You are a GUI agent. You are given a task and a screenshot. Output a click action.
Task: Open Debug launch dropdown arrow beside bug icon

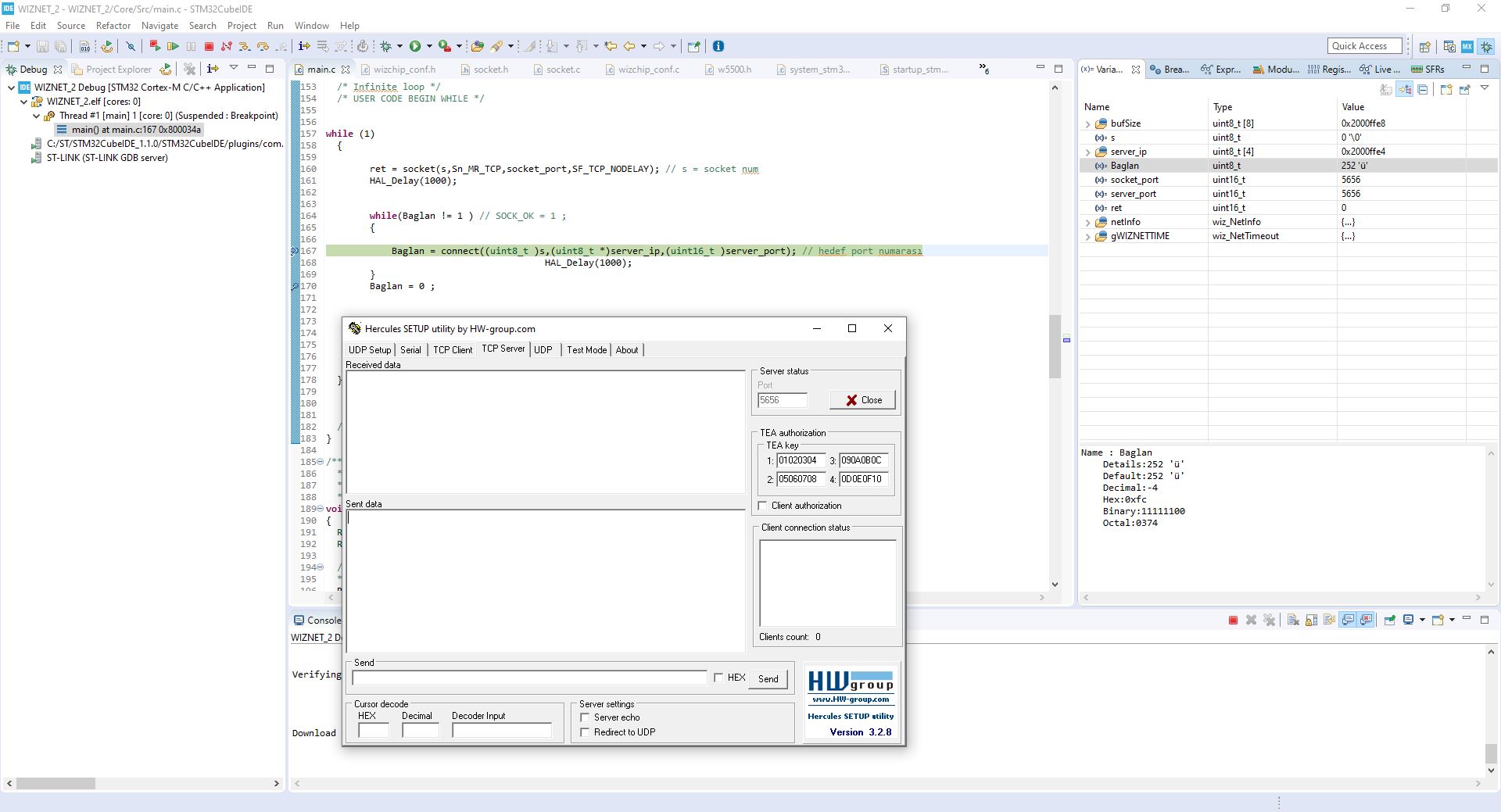[399, 46]
